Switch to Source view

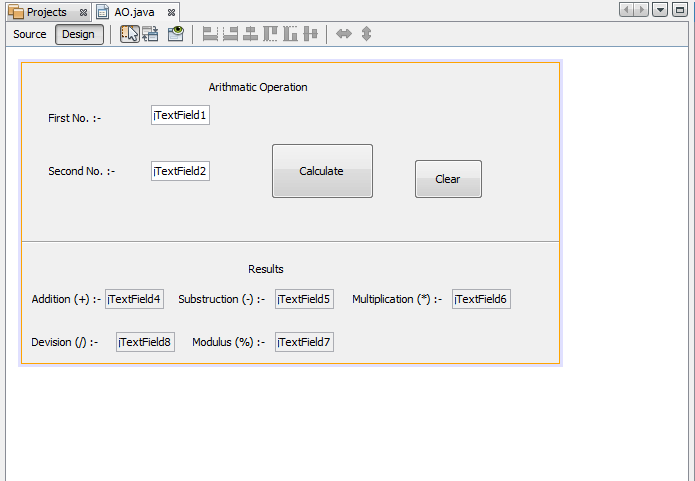tap(30, 34)
